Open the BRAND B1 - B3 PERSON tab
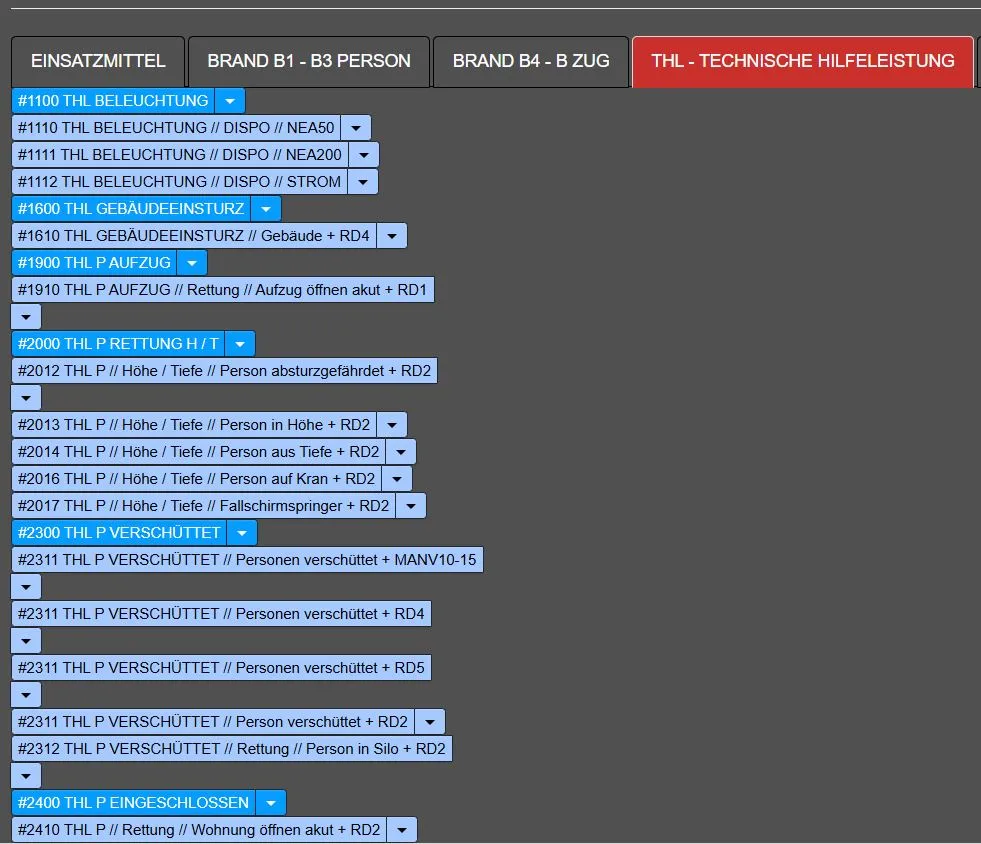Image resolution: width=981 pixels, height=844 pixels. (x=309, y=61)
